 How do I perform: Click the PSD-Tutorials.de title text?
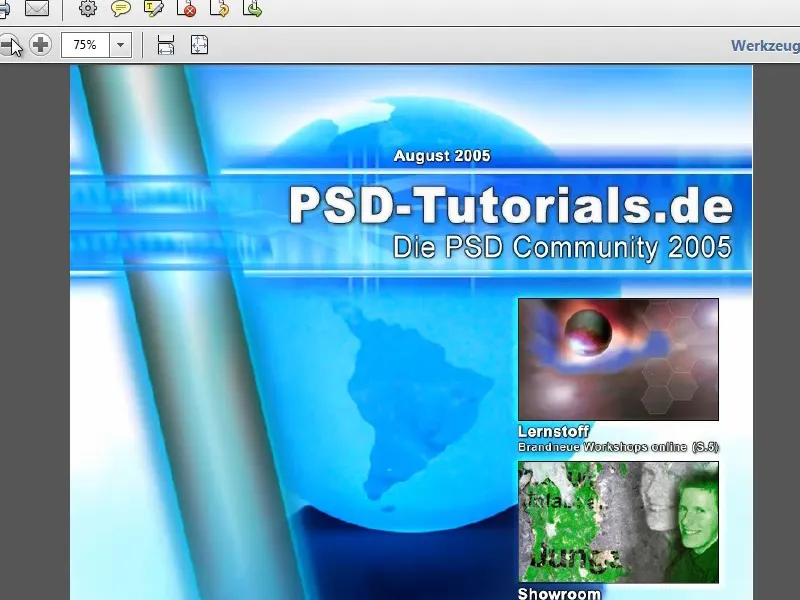click(x=511, y=206)
